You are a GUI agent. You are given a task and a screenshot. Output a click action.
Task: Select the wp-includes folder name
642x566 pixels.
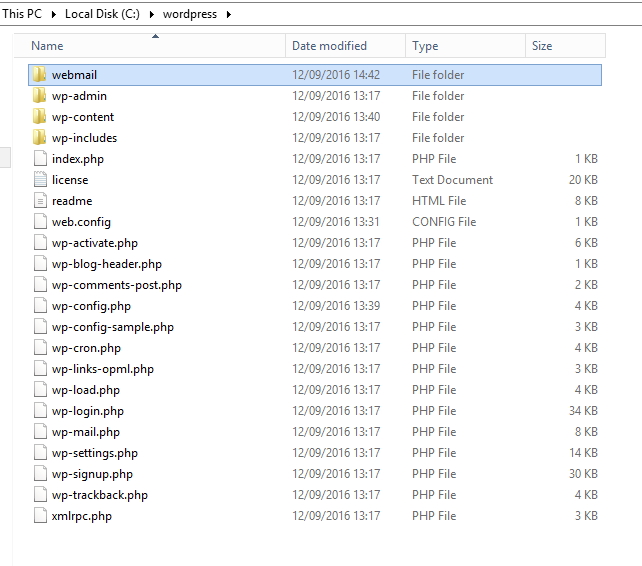point(84,138)
